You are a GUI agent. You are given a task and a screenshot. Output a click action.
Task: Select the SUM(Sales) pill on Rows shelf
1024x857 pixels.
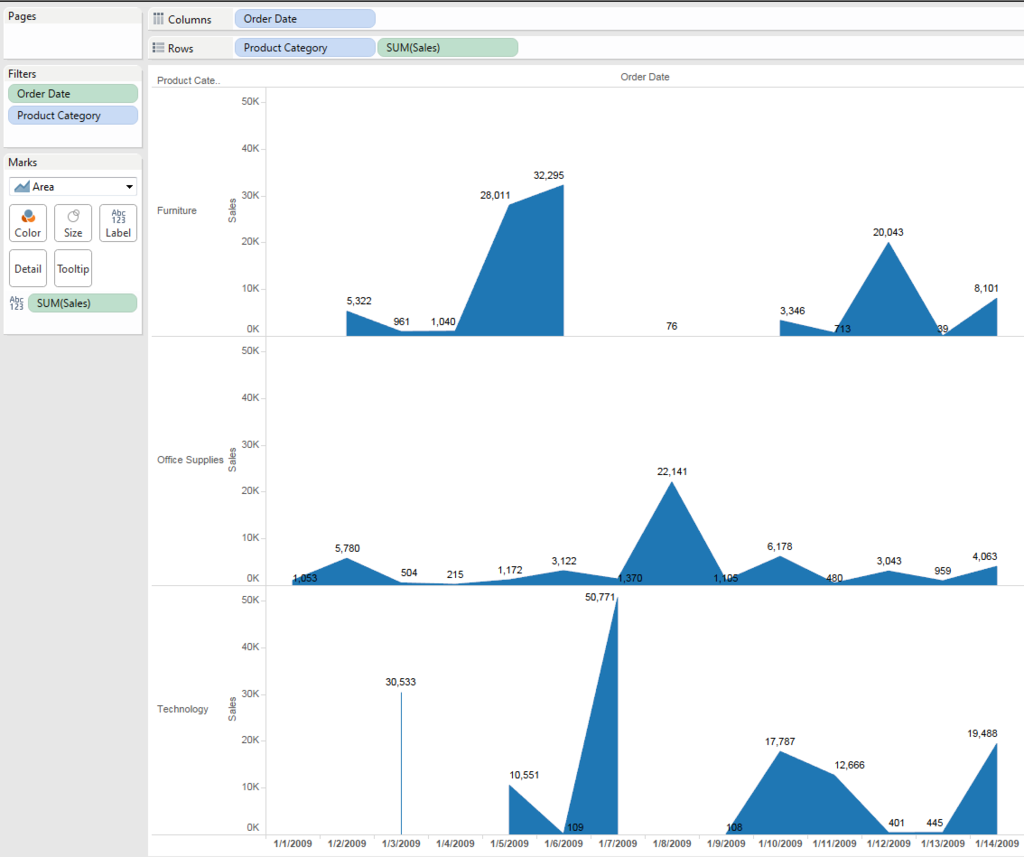448,48
